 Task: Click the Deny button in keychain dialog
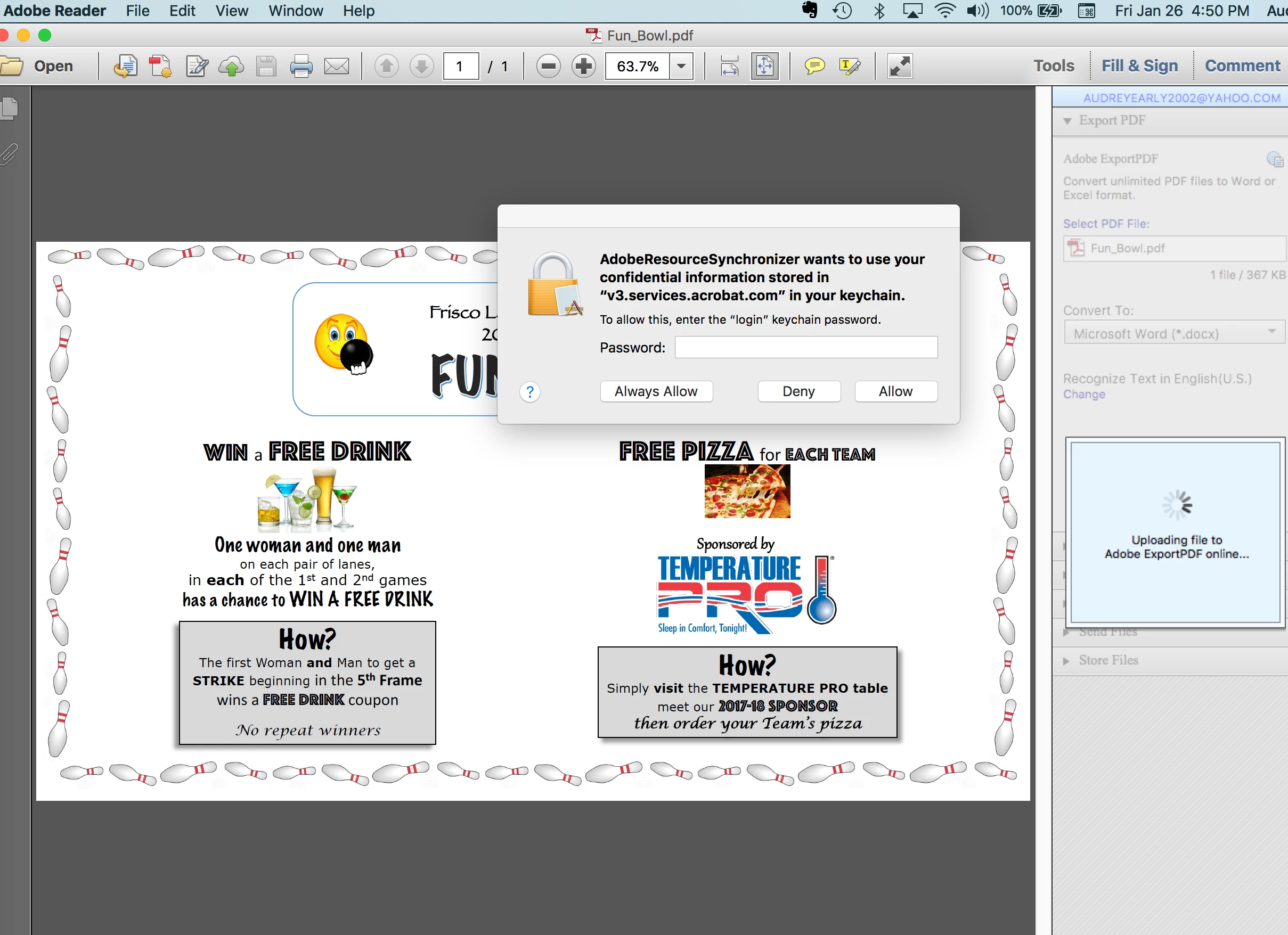pyautogui.click(x=798, y=391)
